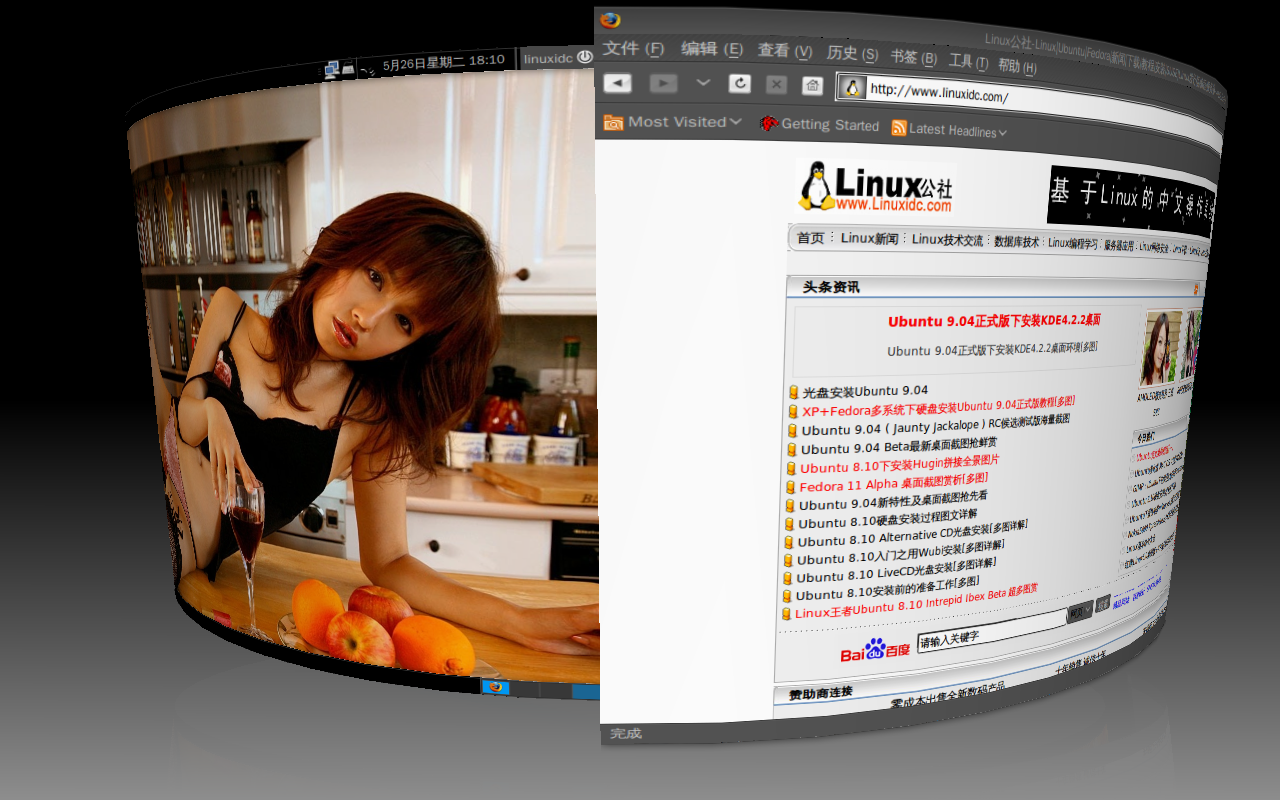Open the 工具 (Tools) menu
The width and height of the screenshot is (1280, 800).
(x=962, y=60)
